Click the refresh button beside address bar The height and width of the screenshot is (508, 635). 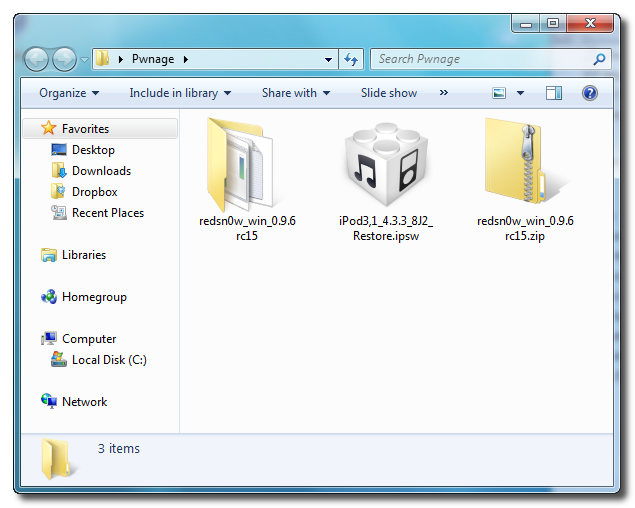351,59
